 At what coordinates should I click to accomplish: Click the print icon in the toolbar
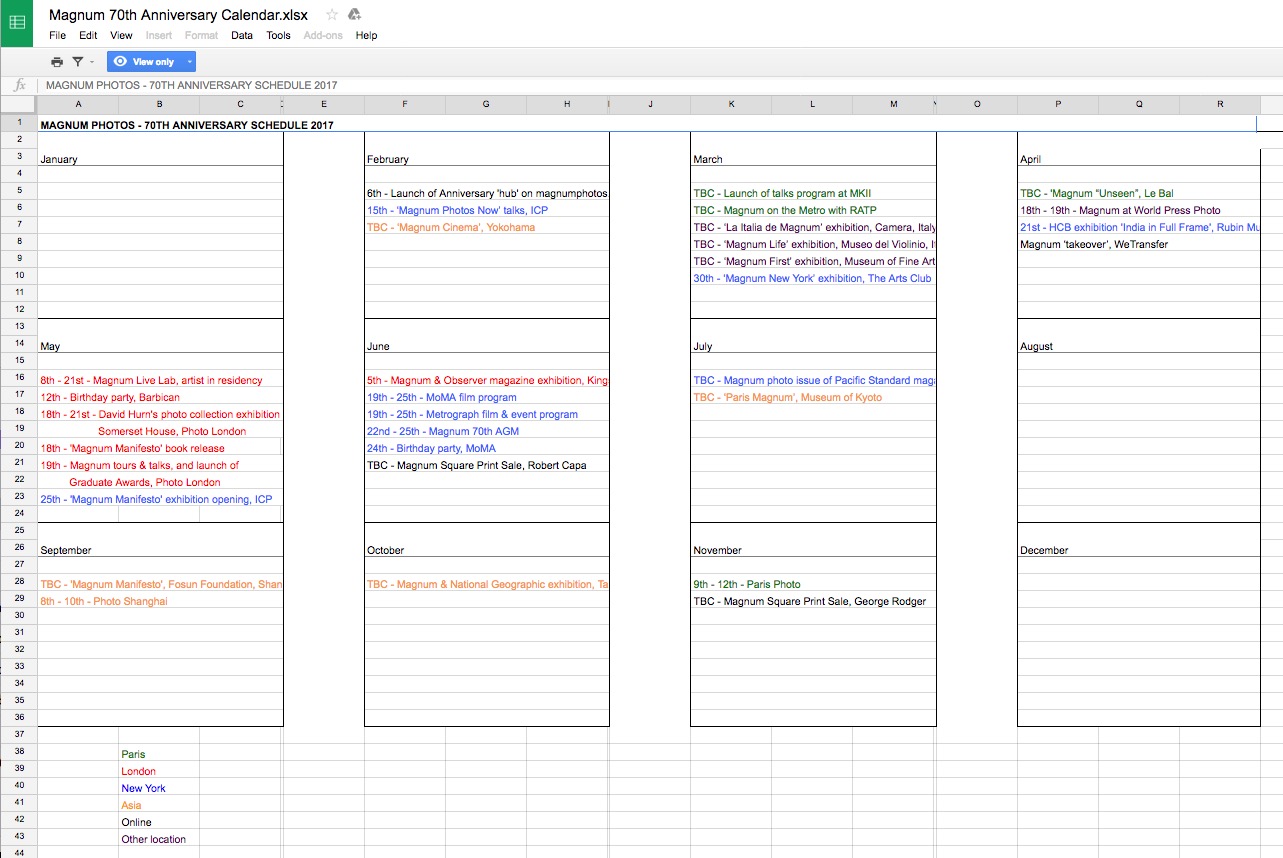tap(57, 62)
